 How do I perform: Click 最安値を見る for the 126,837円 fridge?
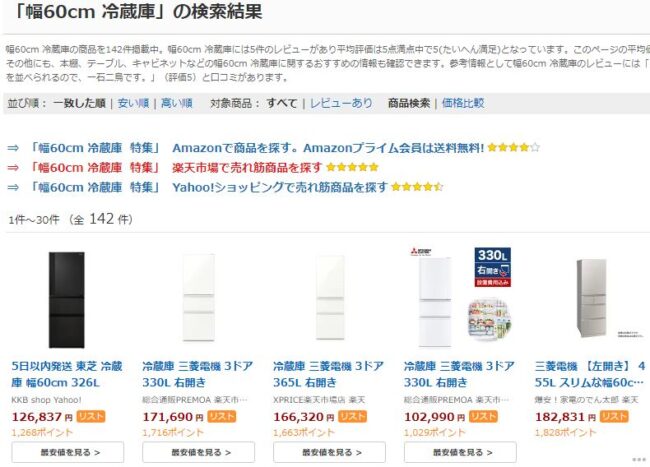pyautogui.click(x=67, y=453)
